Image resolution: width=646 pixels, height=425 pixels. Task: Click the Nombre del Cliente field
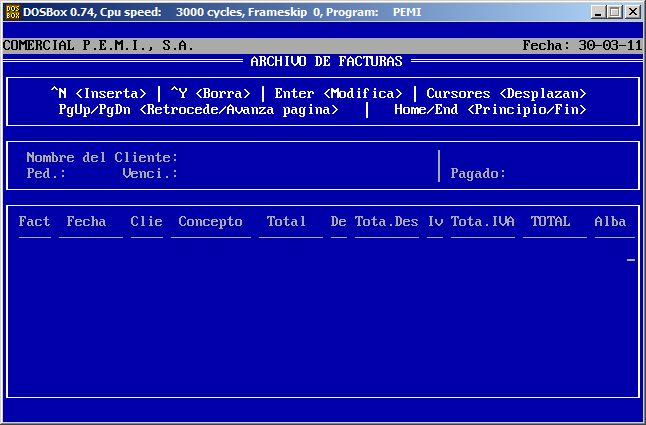coord(102,157)
